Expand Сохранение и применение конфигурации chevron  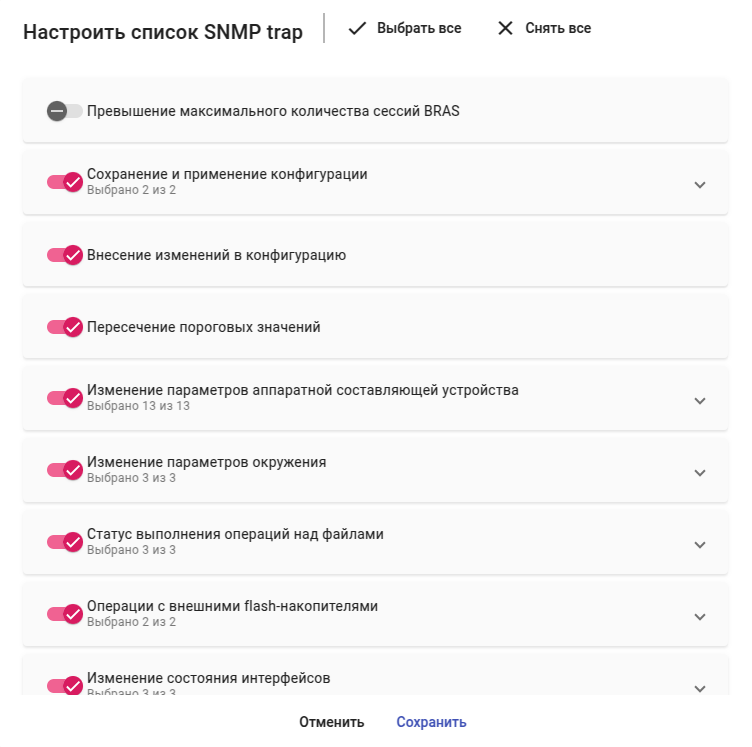pos(700,185)
